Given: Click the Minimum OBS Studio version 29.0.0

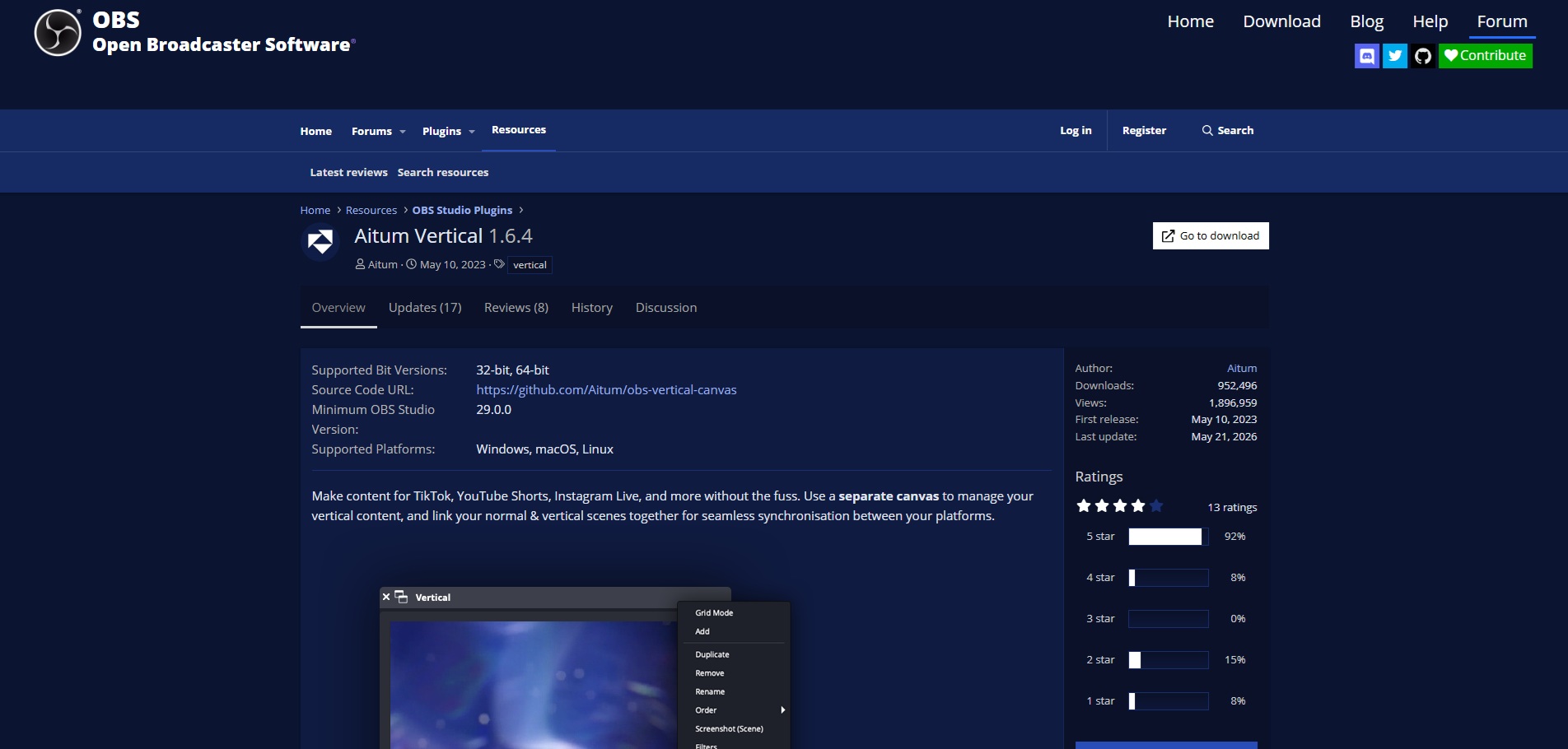Looking at the screenshot, I should 493,410.
